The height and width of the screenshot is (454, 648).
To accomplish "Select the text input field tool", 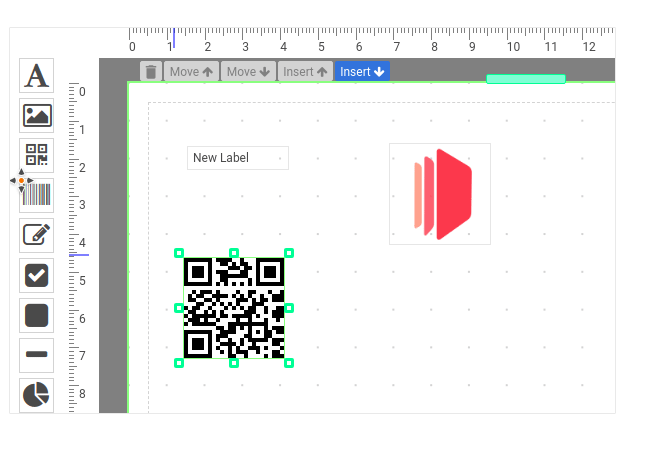I will click(x=36, y=235).
